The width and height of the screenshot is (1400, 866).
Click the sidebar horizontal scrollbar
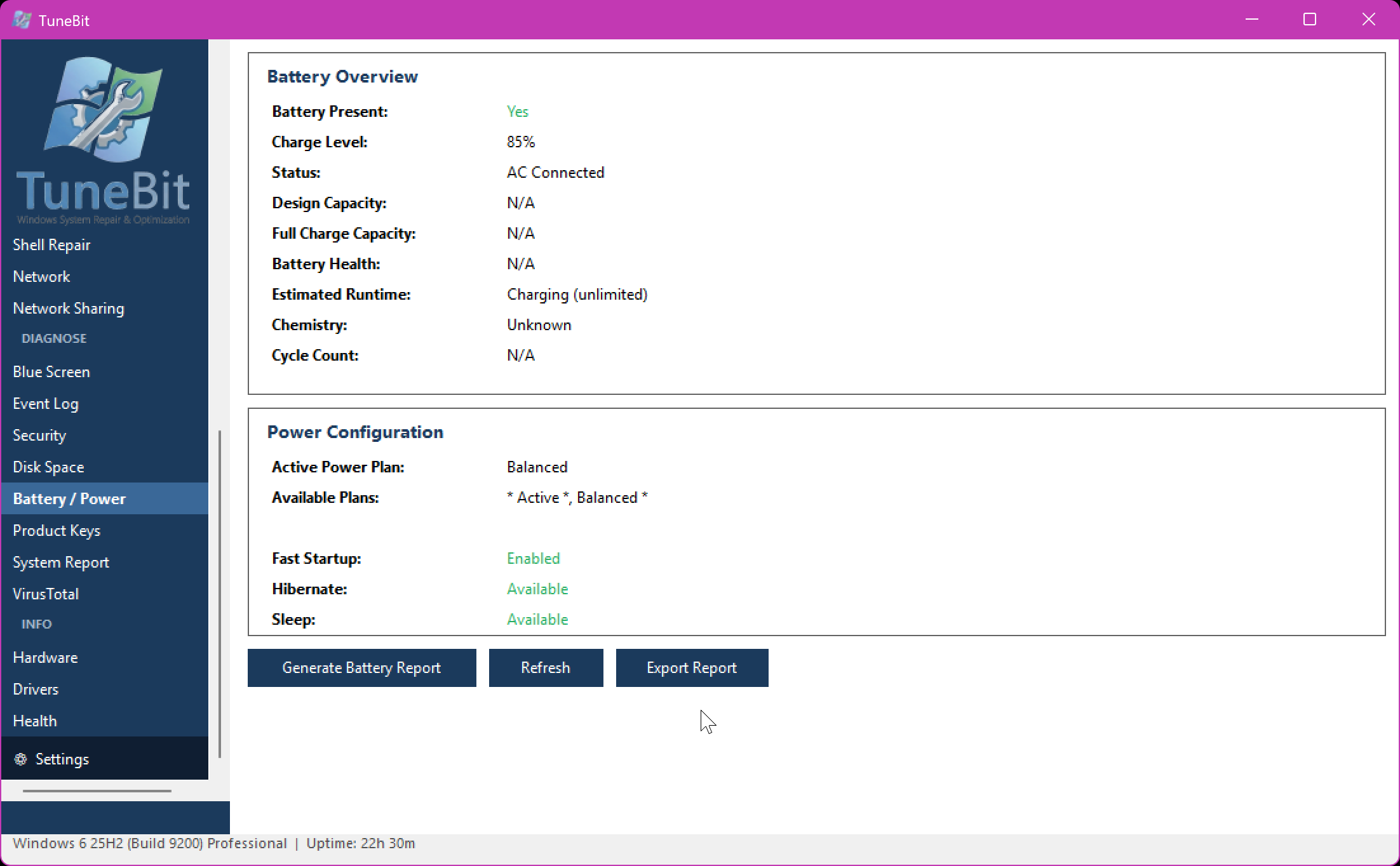97,791
